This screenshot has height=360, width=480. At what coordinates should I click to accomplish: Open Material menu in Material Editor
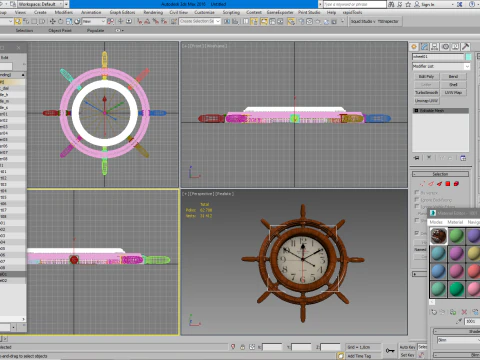point(455,222)
